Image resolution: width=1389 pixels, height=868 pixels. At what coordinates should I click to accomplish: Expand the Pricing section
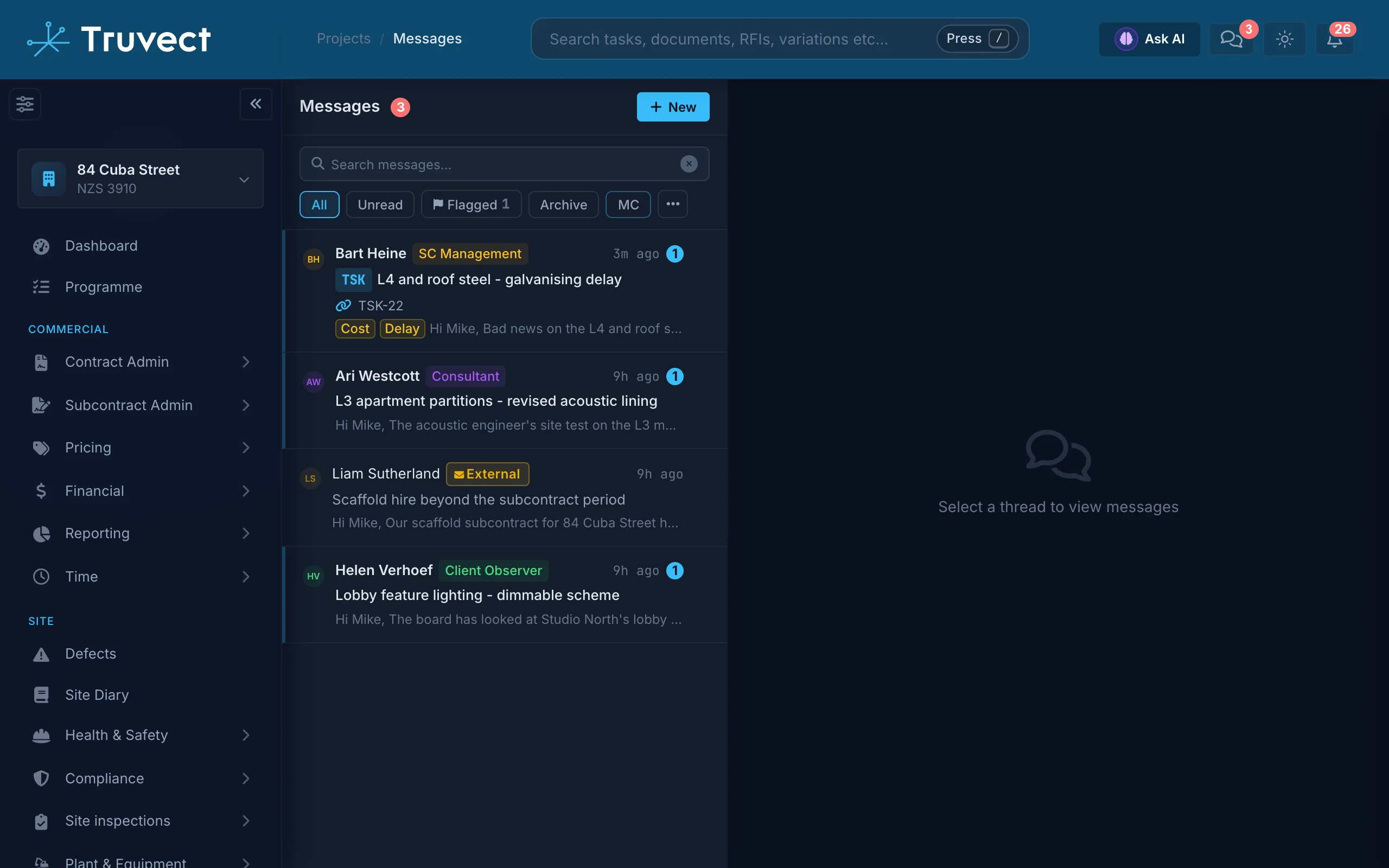coord(141,448)
